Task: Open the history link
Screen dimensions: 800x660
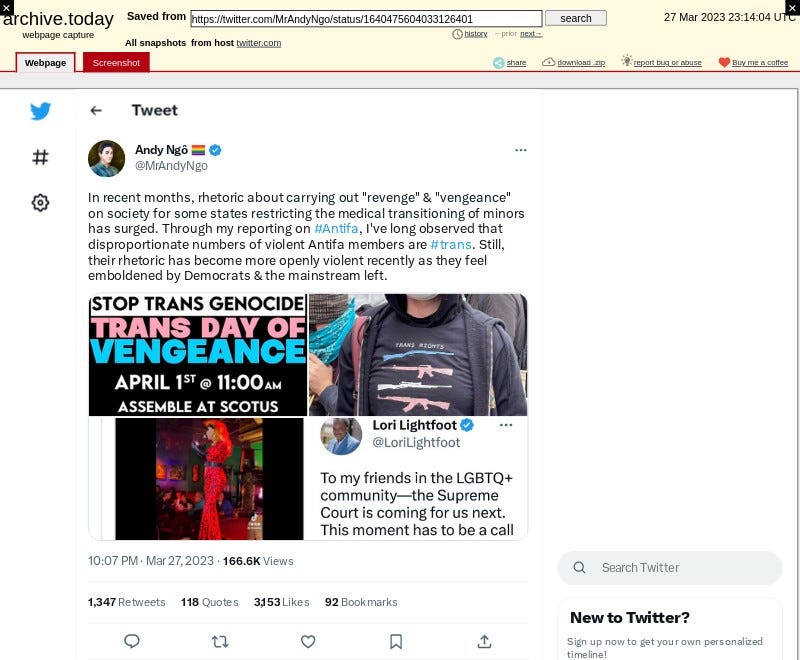Action: 476,34
